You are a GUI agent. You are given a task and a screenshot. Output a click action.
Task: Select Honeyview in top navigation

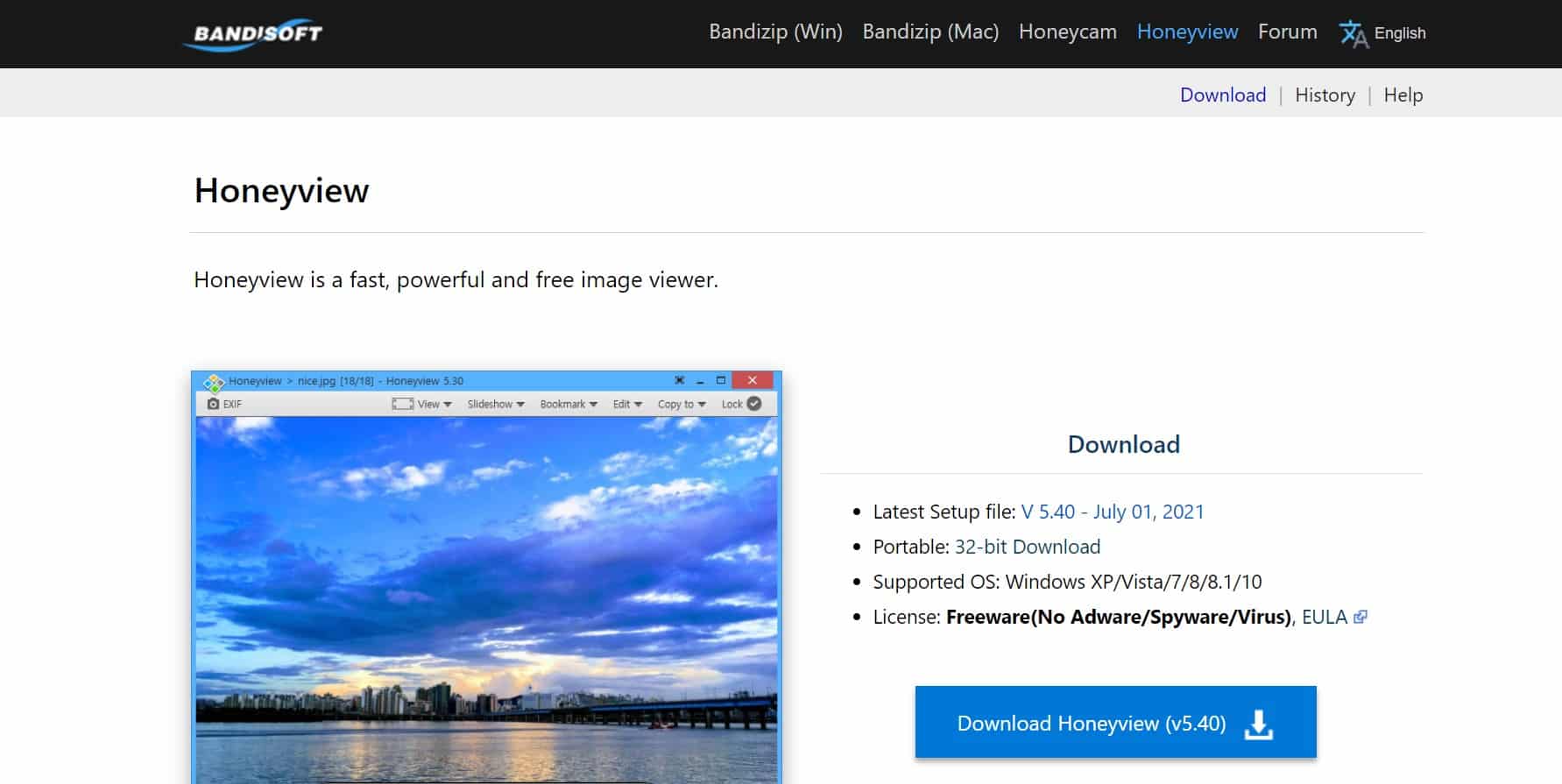coord(1187,32)
